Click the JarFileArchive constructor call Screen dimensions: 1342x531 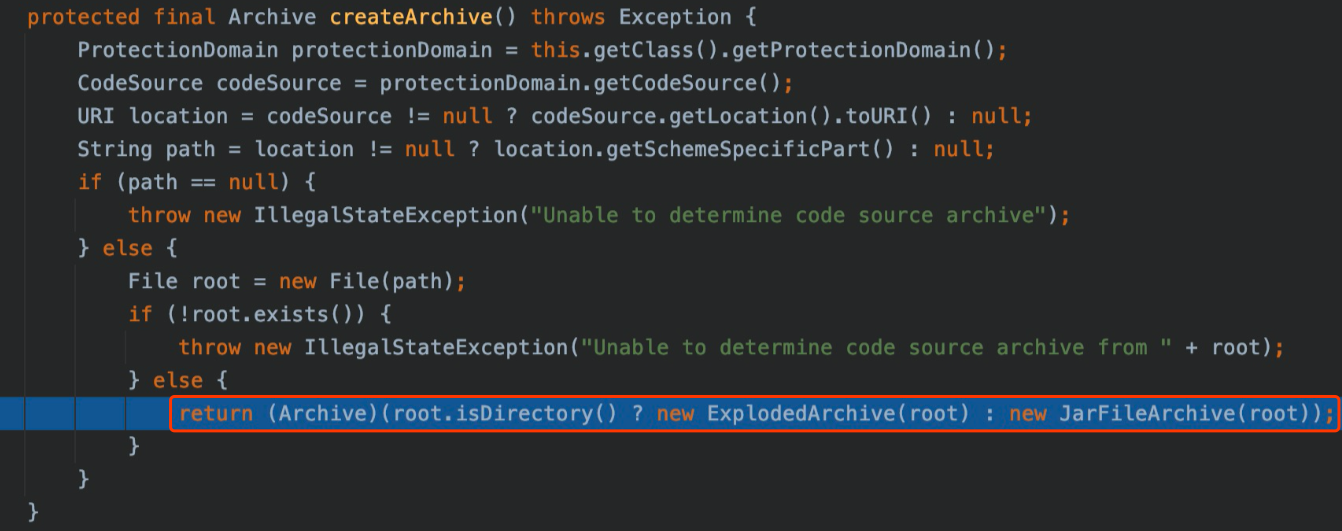coord(1183,413)
